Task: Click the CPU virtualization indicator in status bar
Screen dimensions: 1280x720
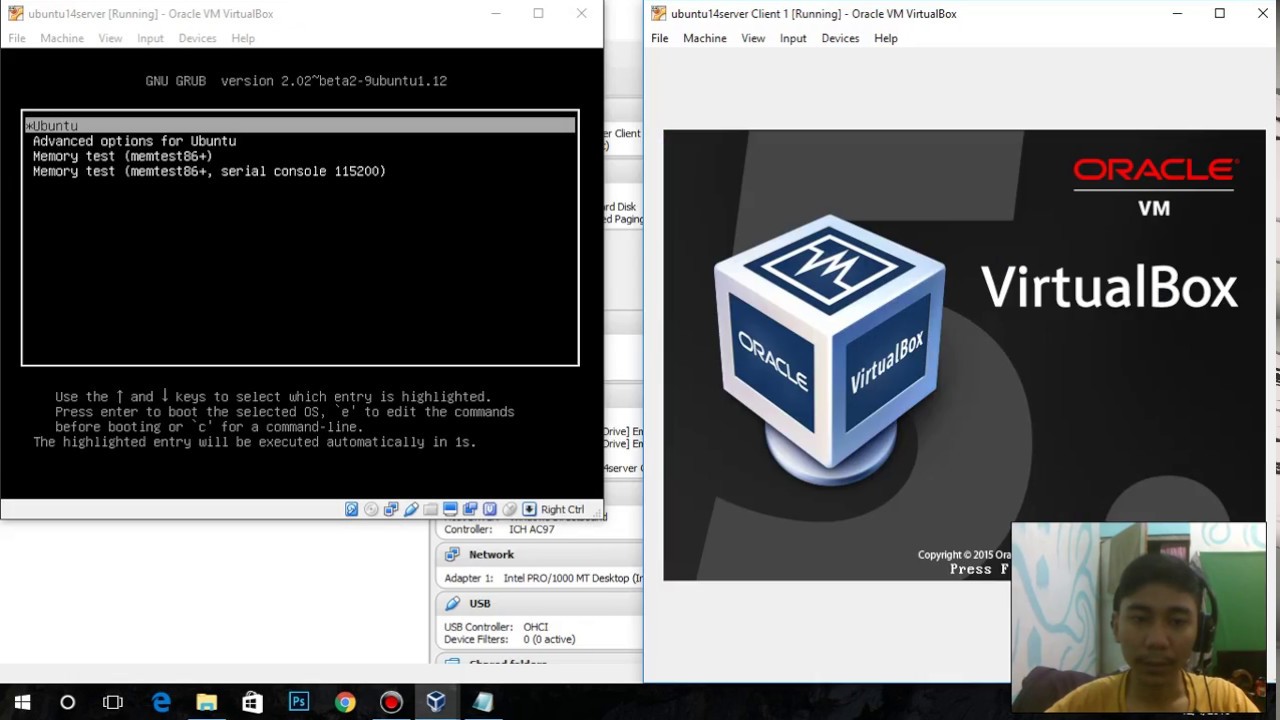Action: click(490, 509)
